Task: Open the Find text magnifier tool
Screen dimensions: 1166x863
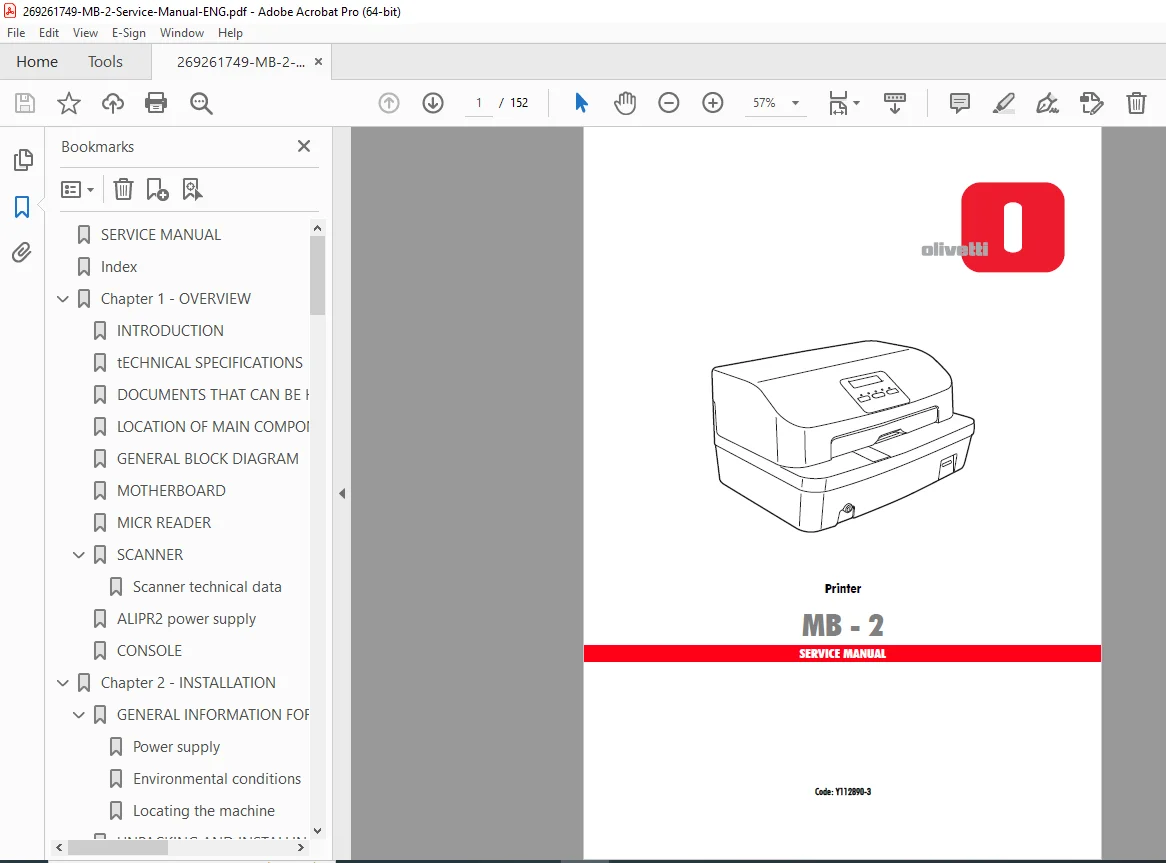Action: [201, 103]
